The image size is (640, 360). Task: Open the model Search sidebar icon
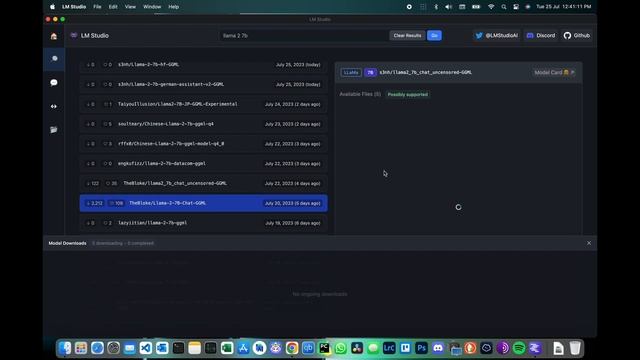pyautogui.click(x=54, y=59)
